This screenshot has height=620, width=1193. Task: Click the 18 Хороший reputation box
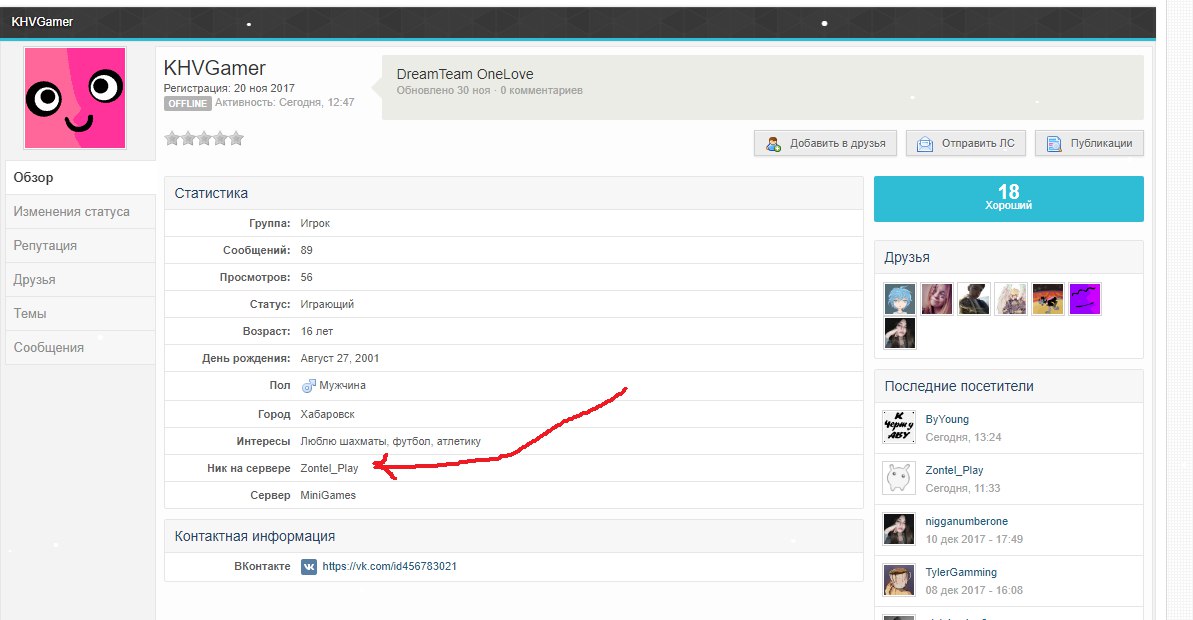point(1008,199)
